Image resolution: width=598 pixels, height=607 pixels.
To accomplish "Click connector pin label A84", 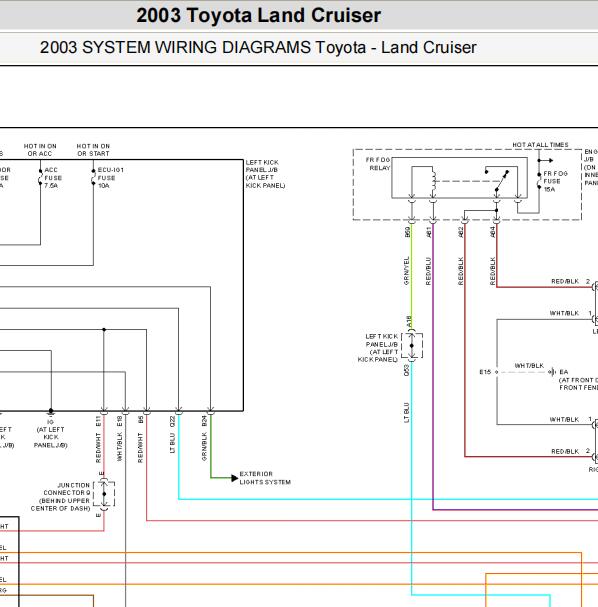I will point(492,232).
